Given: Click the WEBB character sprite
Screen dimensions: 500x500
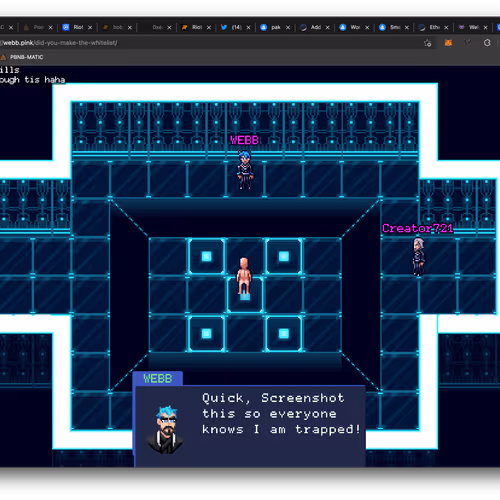Looking at the screenshot, I should pos(245,170).
